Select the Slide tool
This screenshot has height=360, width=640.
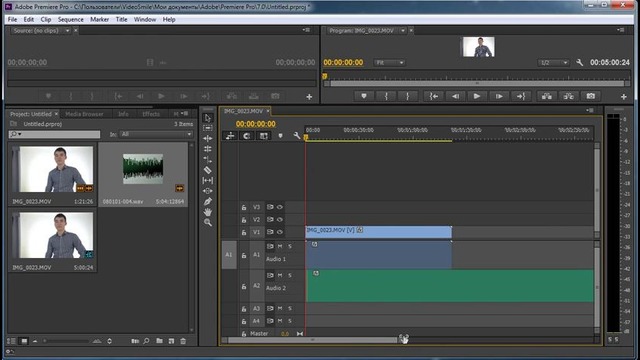208,191
